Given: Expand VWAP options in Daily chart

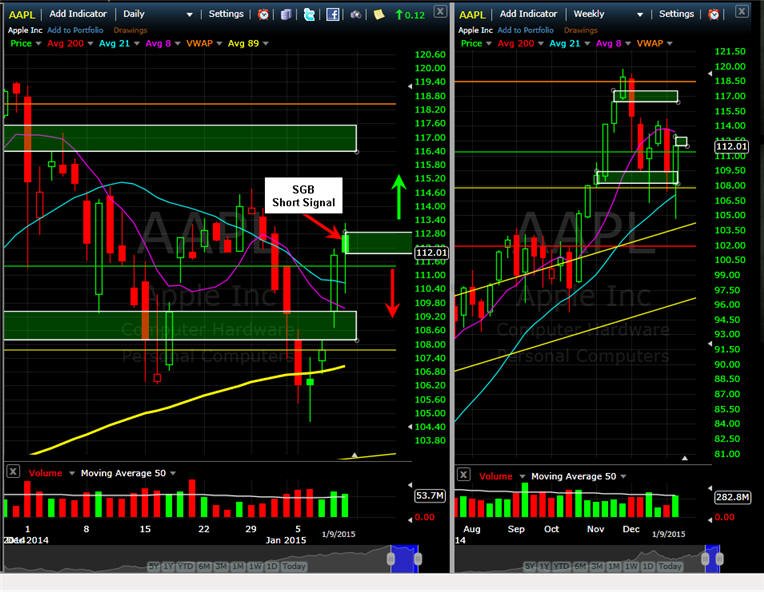Looking at the screenshot, I should (x=219, y=43).
